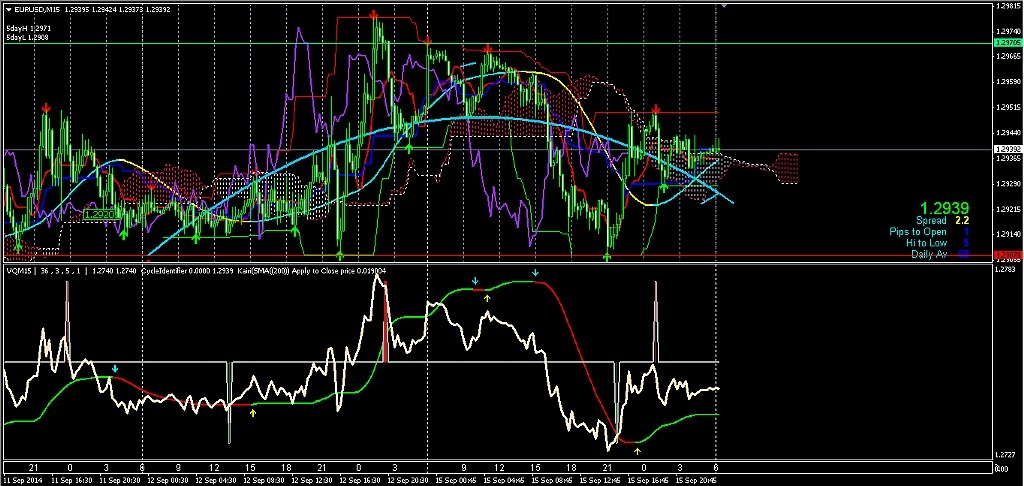Click the 1.2727 indicator scale value
Image resolution: width=1024 pixels, height=486 pixels.
pyautogui.click(x=1006, y=455)
